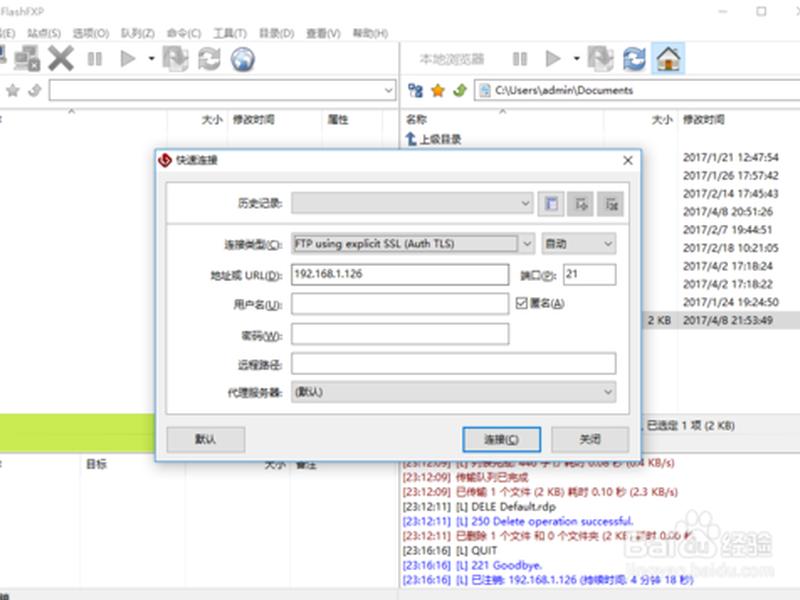Open the 队列(Z) menu
Viewport: 800px width, 600px height.
pos(137,34)
